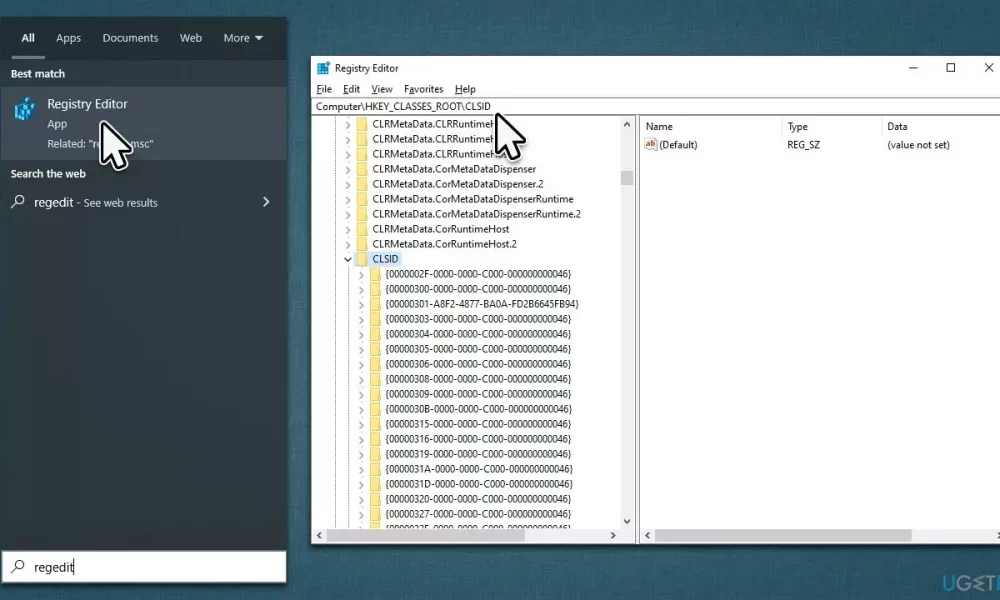This screenshot has width=1000, height=600.
Task: Open regedit web results arrow
Action: tap(266, 201)
